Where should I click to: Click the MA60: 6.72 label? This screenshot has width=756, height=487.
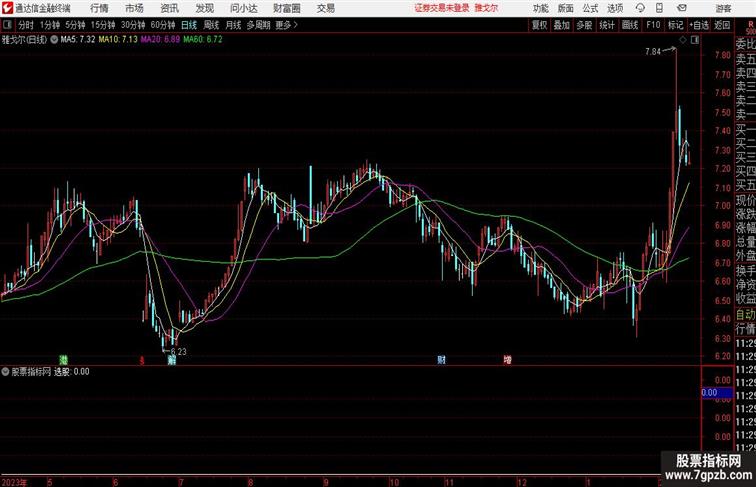[x=202, y=40]
